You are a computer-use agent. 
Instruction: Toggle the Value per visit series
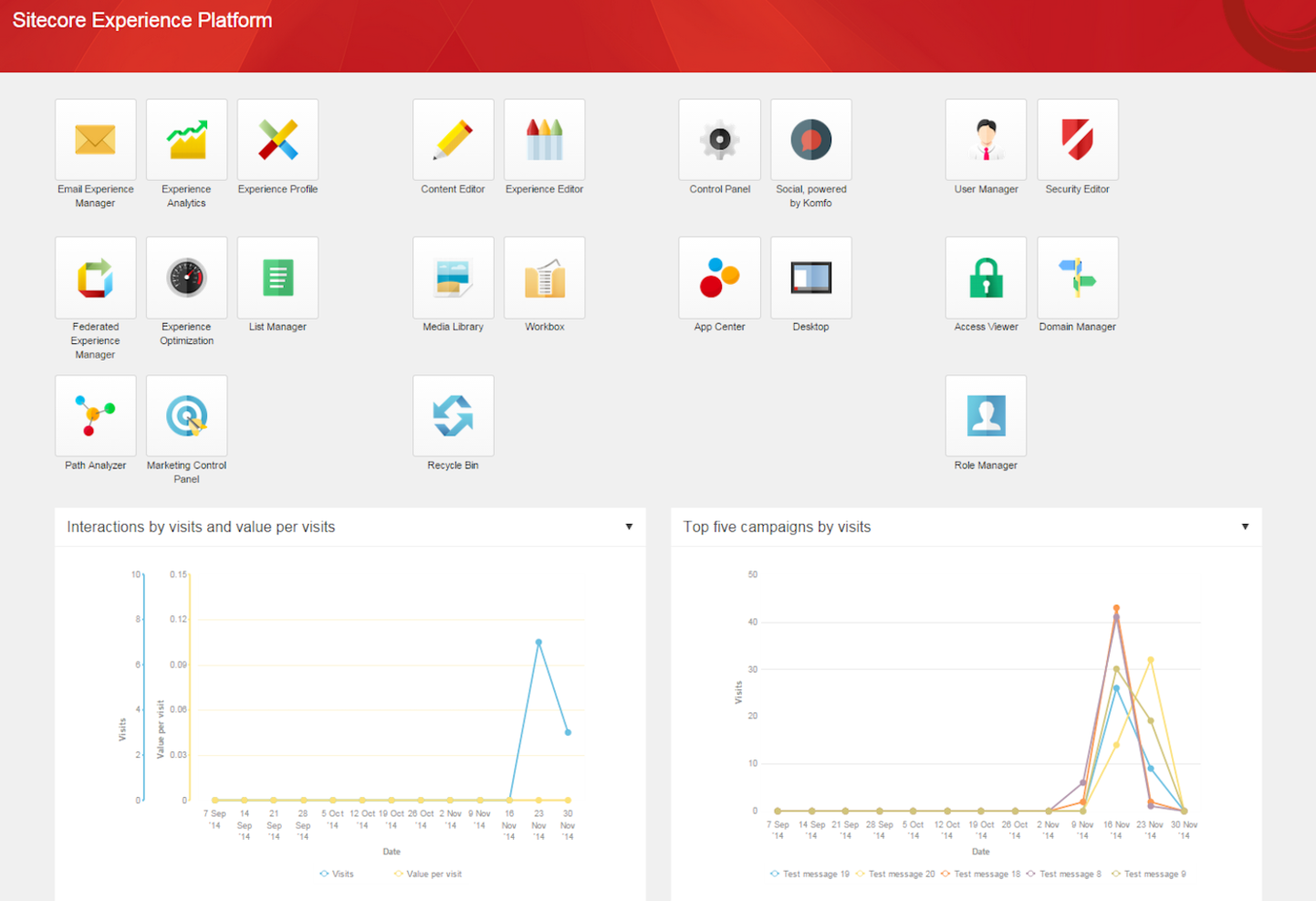point(427,874)
